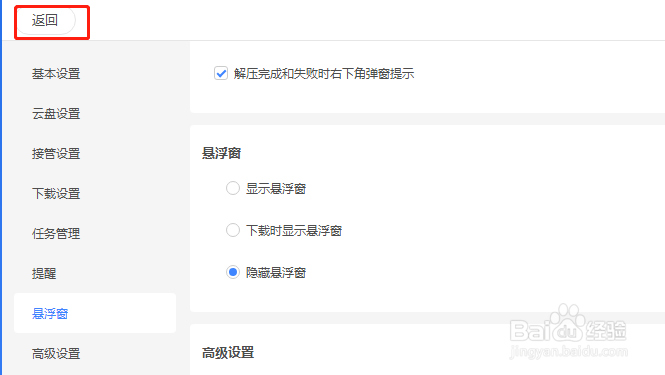Go to 云盘设置 section
The image size is (665, 375).
(x=56, y=114)
